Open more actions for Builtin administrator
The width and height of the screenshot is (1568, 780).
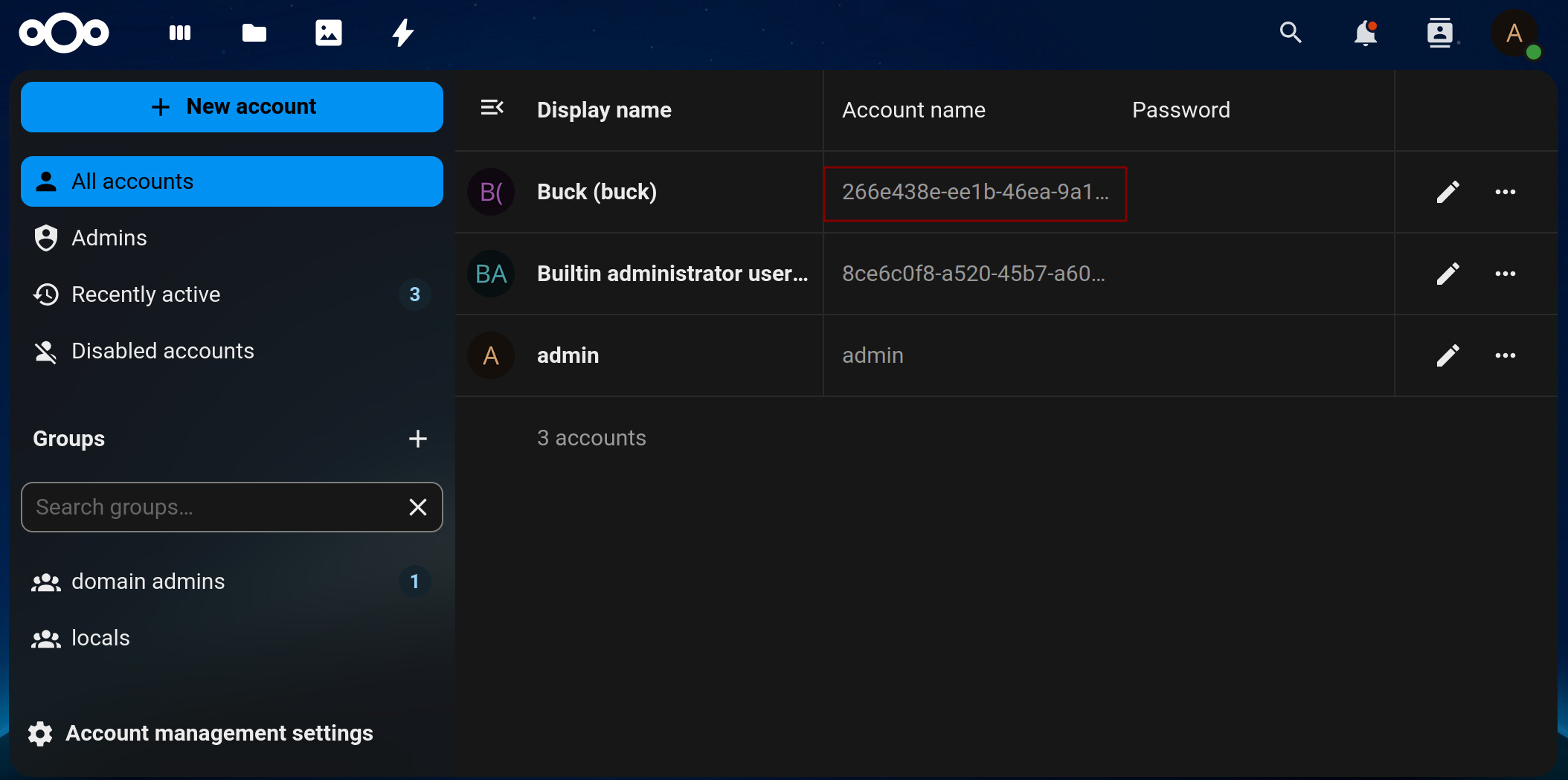click(1505, 274)
